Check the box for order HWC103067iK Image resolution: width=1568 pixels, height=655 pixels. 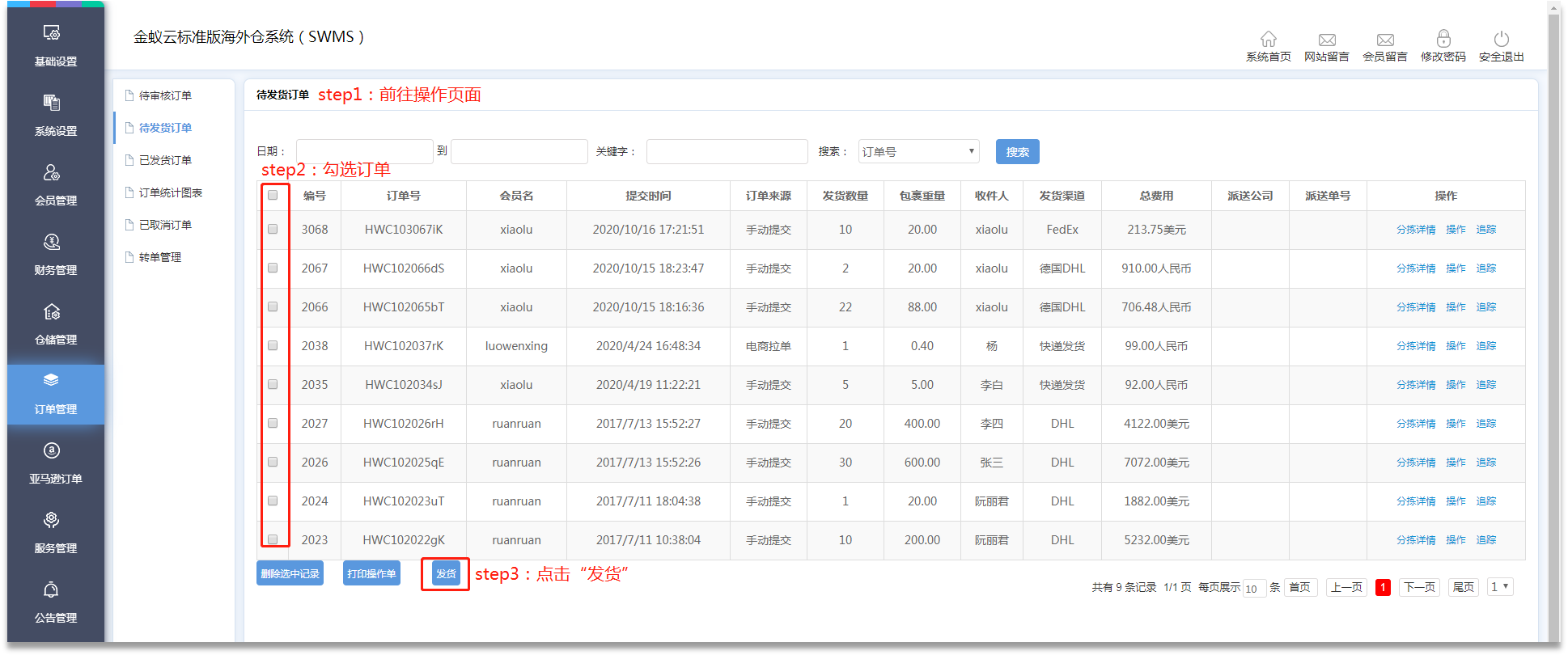[x=273, y=230]
